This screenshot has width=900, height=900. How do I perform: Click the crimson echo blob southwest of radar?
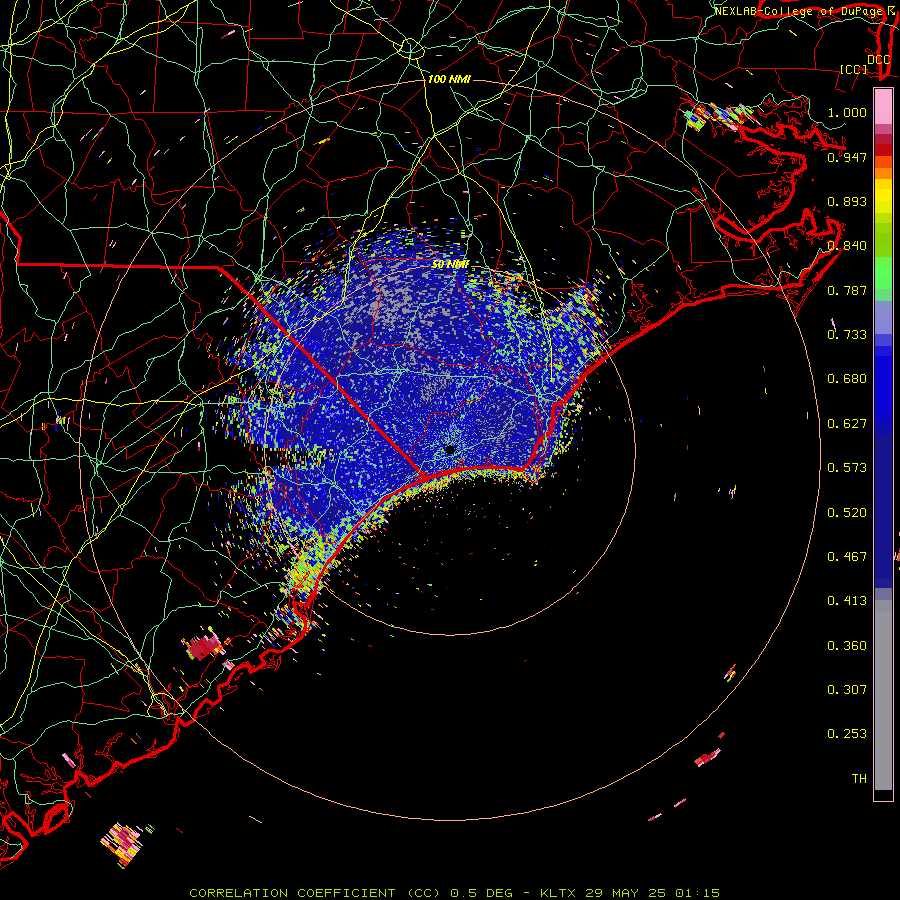[202, 647]
